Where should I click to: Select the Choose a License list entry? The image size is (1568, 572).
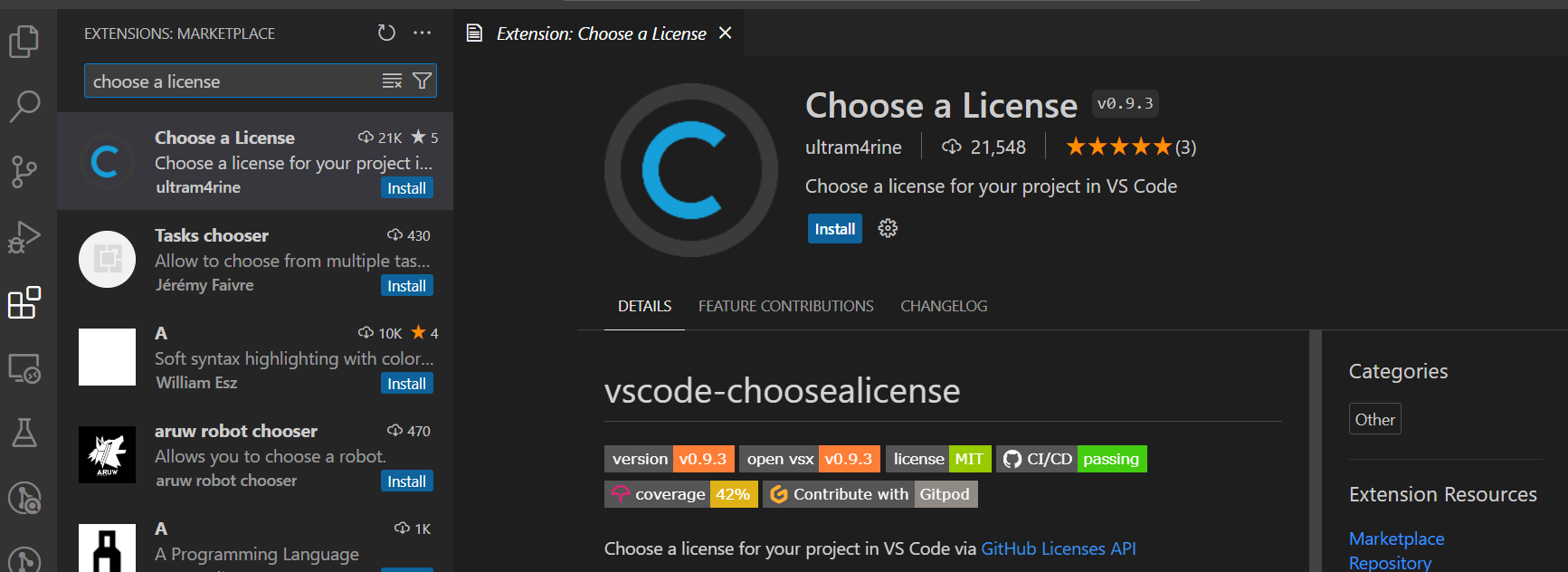click(255, 161)
